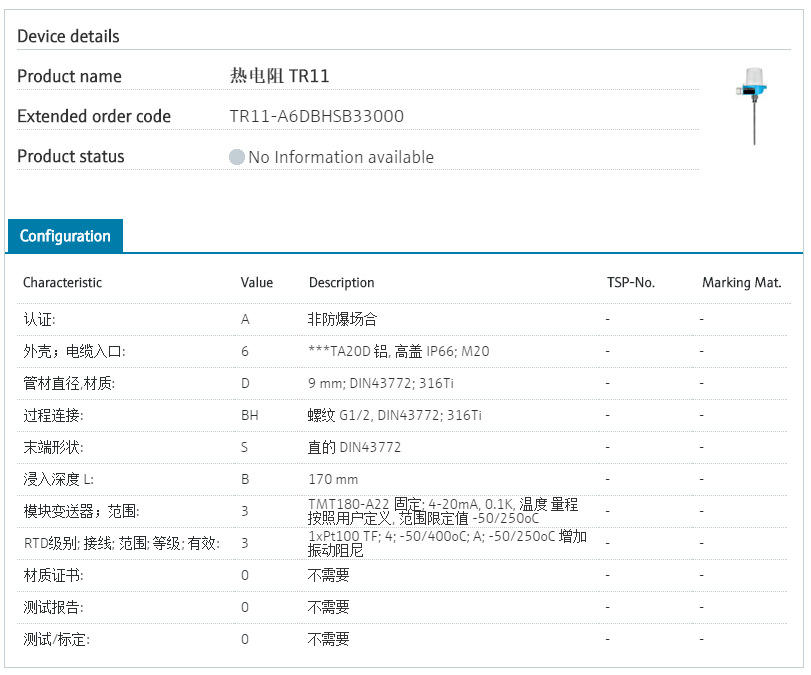Click the Value column header

coord(257,282)
